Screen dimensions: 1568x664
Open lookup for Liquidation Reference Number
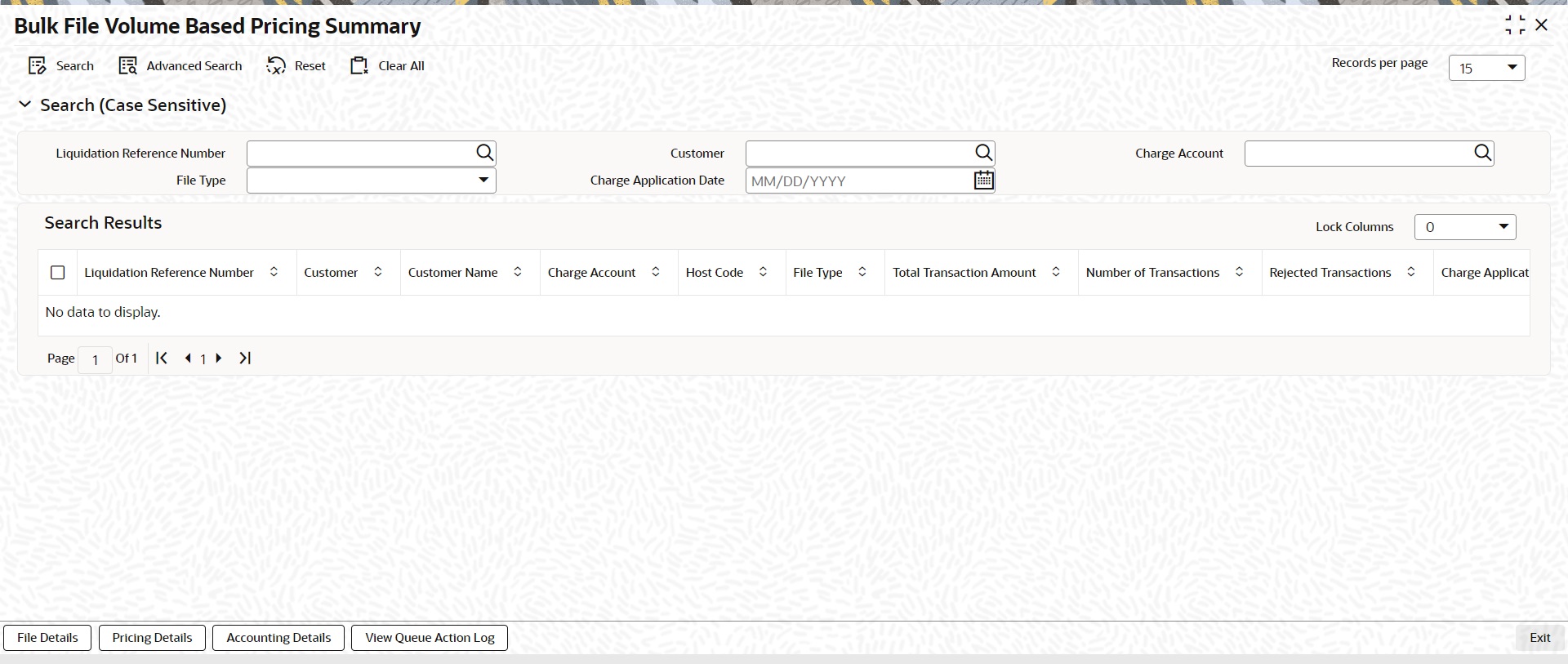click(485, 153)
